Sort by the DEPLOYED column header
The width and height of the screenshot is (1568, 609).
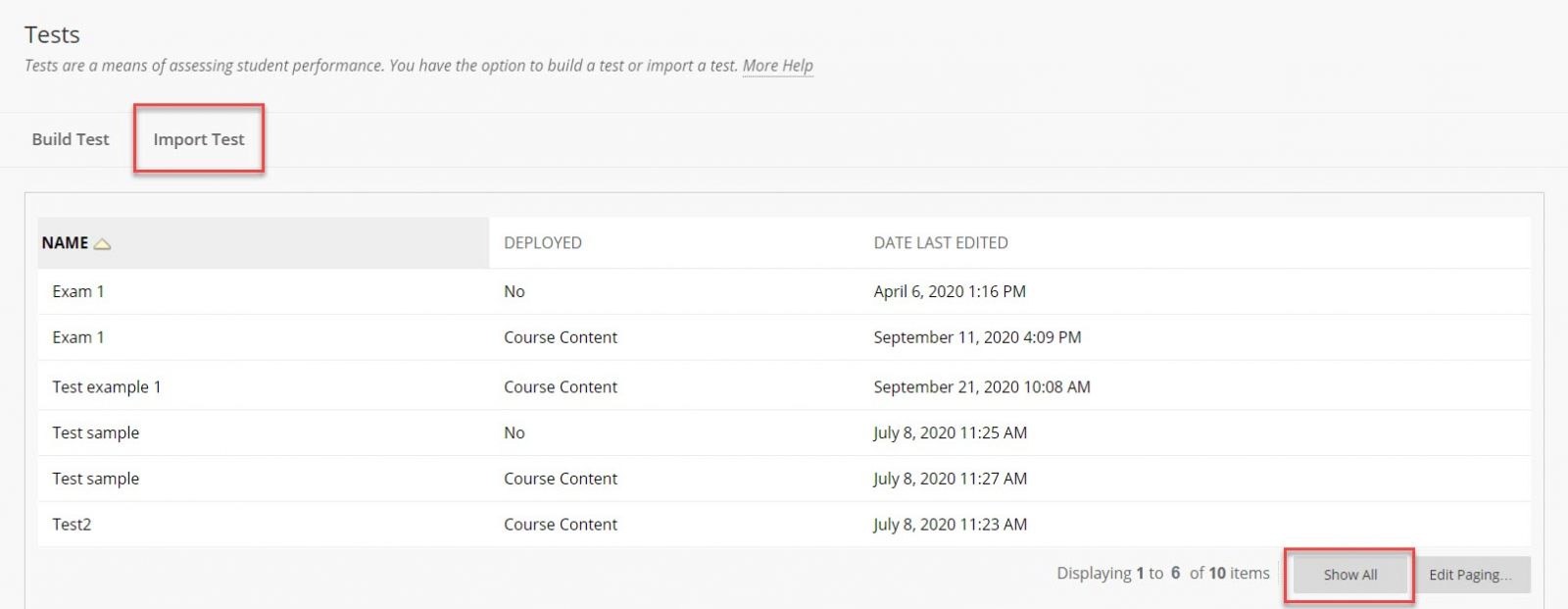[x=542, y=243]
